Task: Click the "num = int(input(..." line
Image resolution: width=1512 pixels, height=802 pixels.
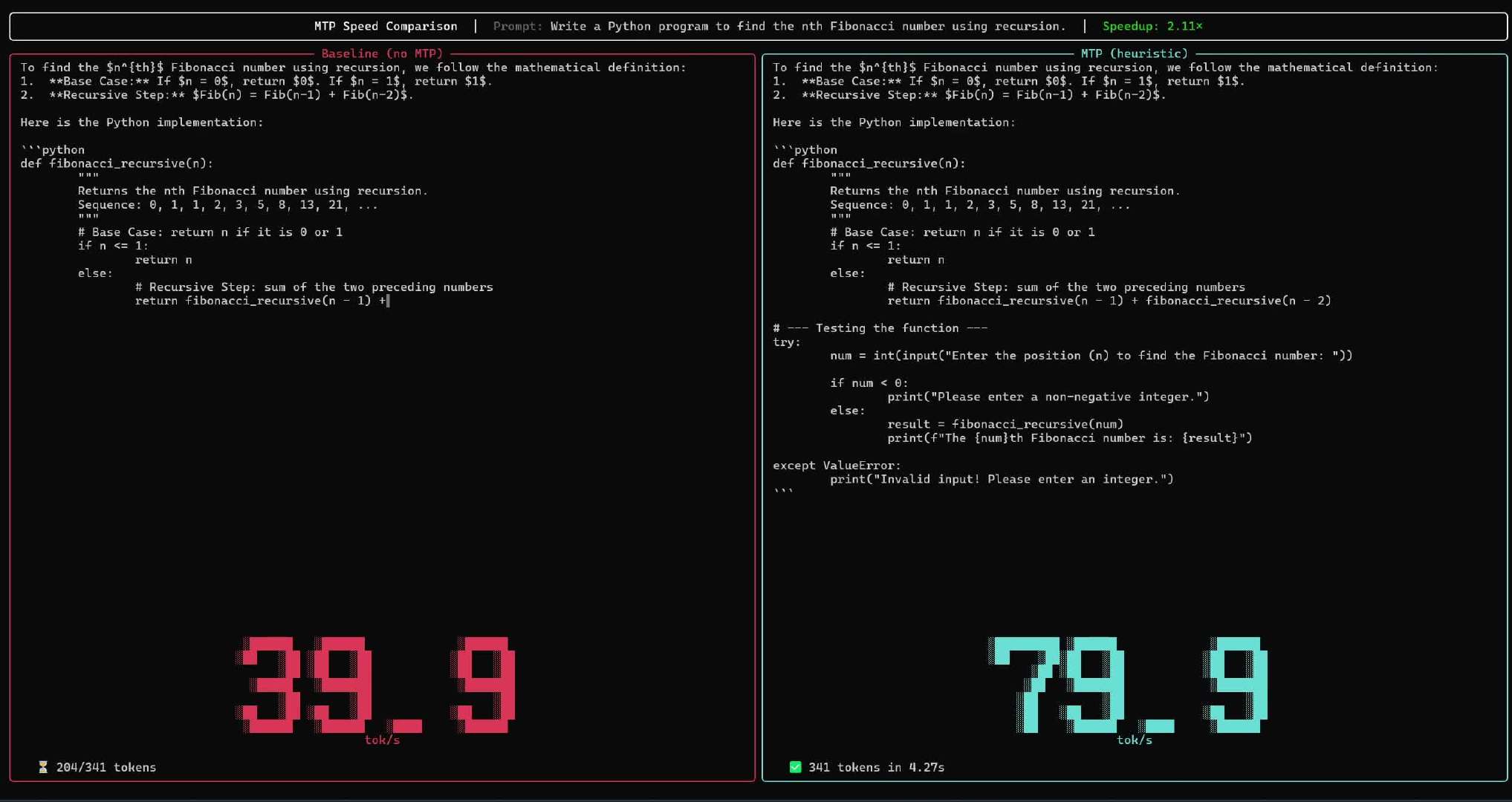Action: pyautogui.click(x=1091, y=356)
